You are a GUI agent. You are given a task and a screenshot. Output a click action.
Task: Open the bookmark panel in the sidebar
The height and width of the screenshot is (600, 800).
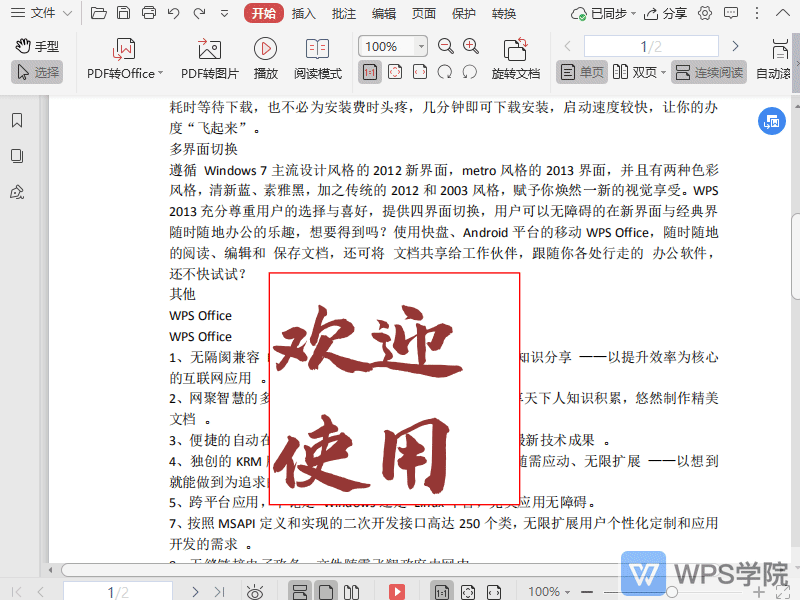(x=17, y=120)
